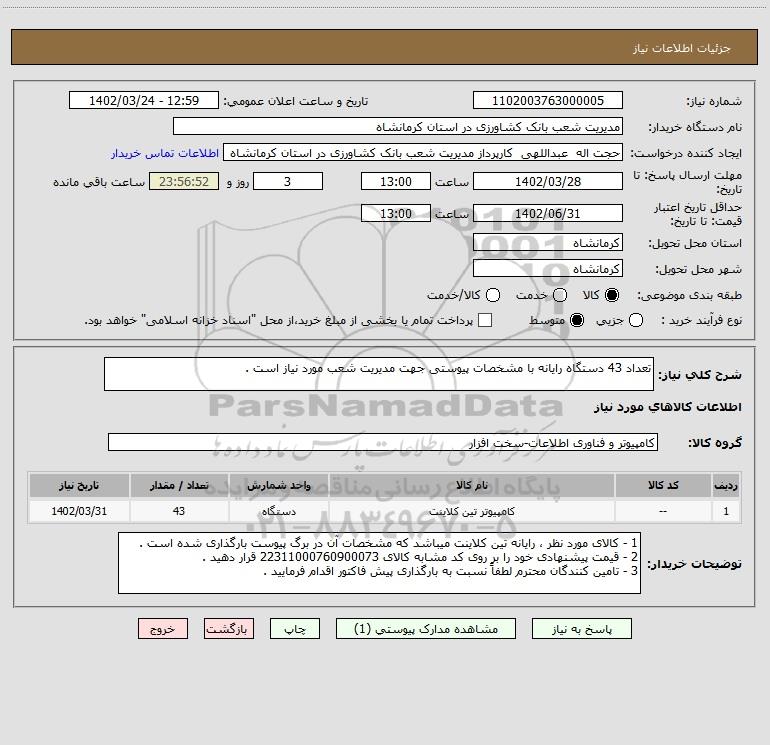Image resolution: width=770 pixels, height=745 pixels.
Task: Select the خدمت radio button
Action: pyautogui.click(x=560, y=295)
